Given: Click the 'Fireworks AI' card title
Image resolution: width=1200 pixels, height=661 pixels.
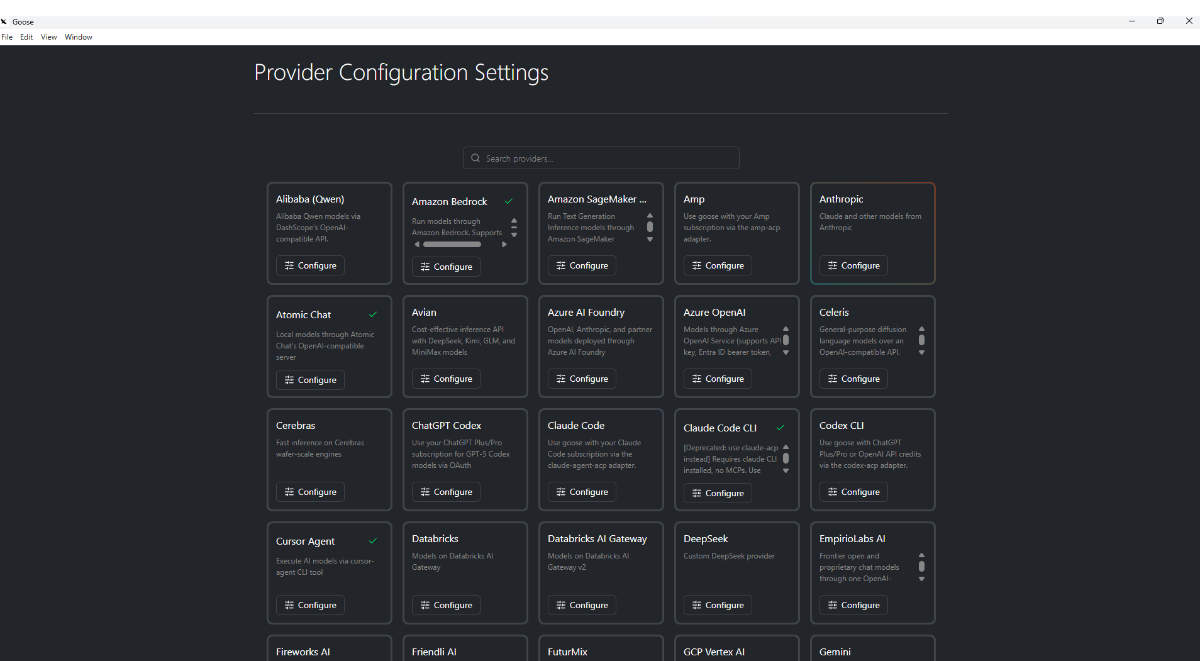Looking at the screenshot, I should 303,652.
